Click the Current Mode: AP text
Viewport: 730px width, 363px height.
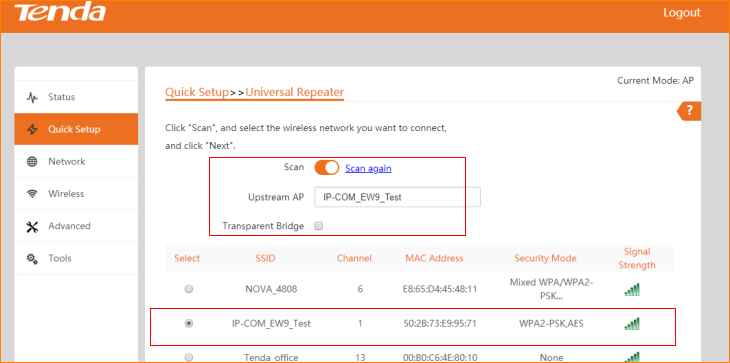click(656, 81)
